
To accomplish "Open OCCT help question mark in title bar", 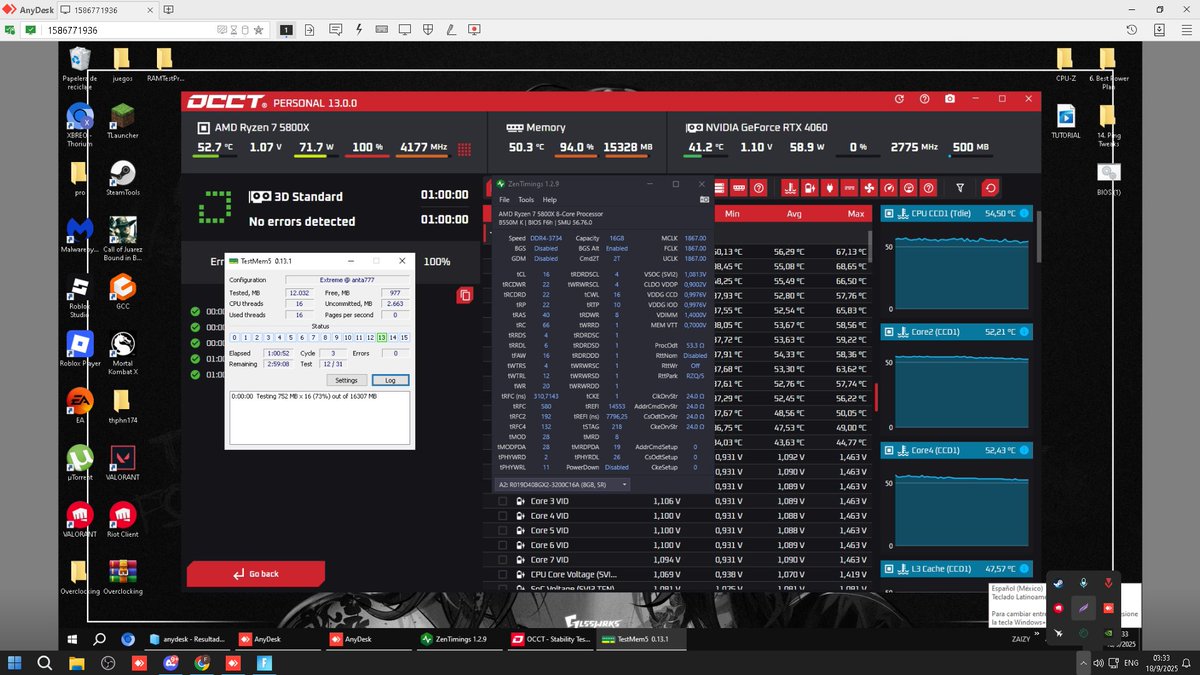I will coord(924,99).
